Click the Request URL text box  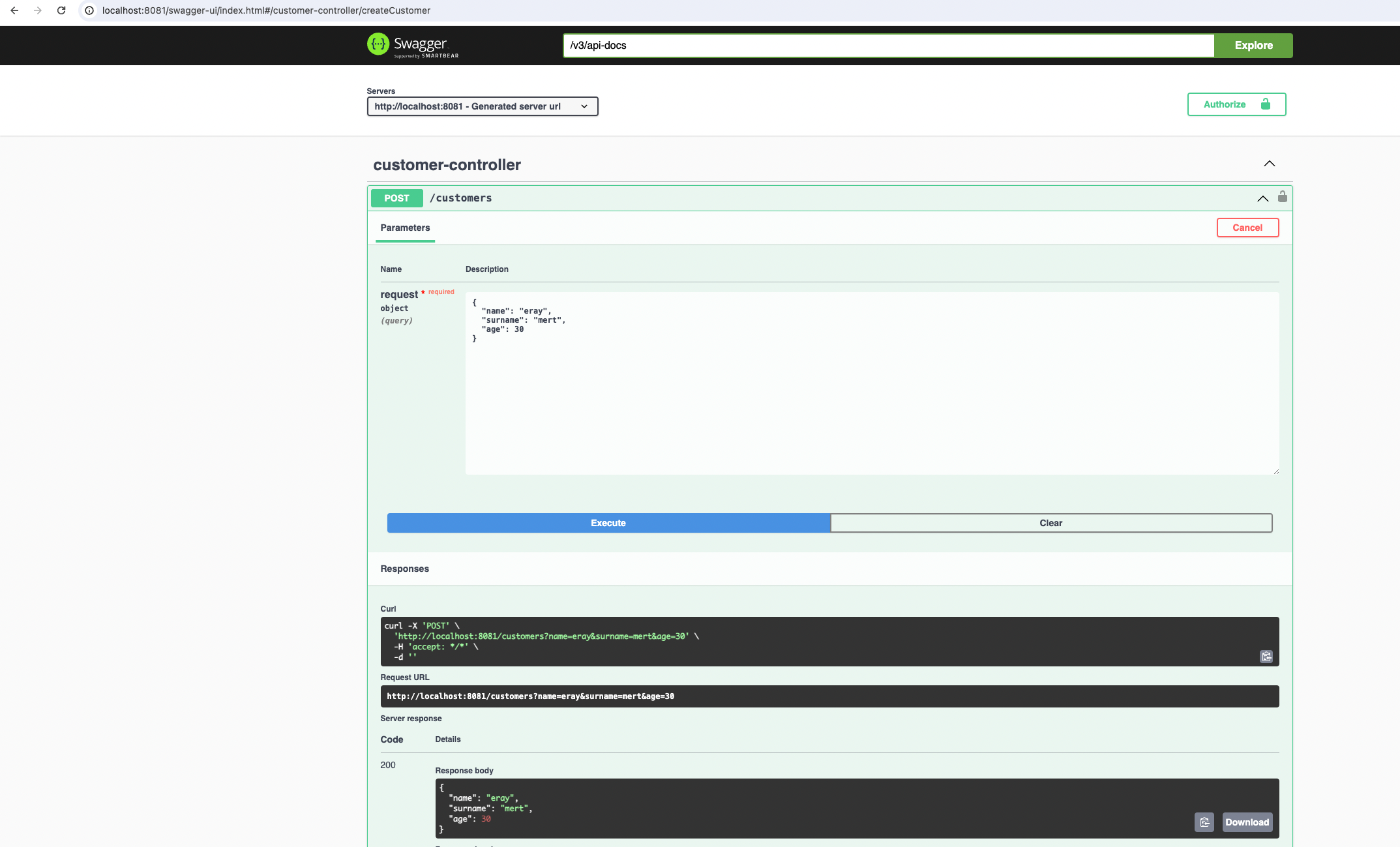click(829, 696)
